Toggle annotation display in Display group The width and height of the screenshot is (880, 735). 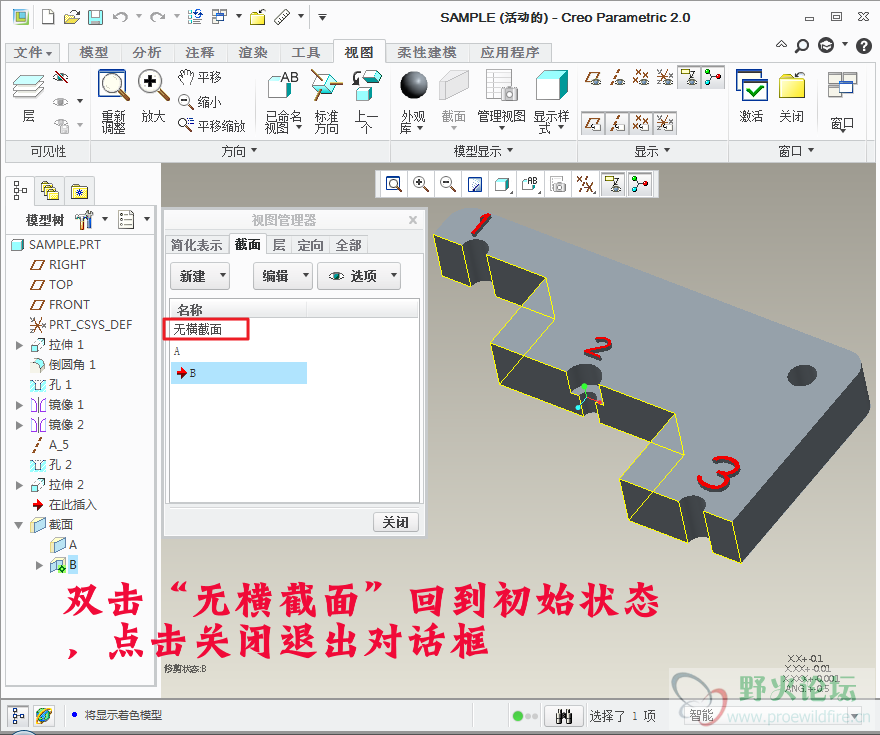689,77
